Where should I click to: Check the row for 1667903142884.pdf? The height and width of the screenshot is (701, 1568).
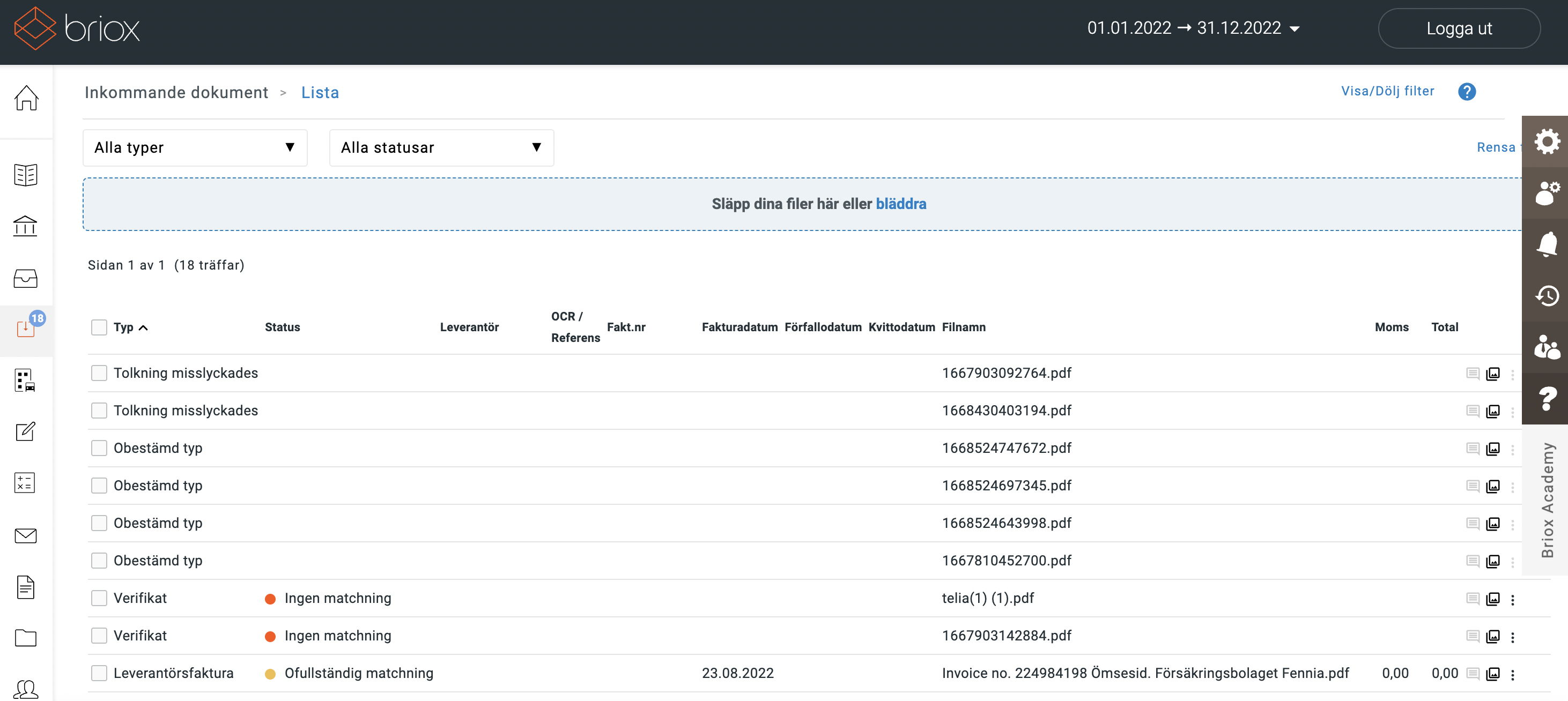pos(99,636)
